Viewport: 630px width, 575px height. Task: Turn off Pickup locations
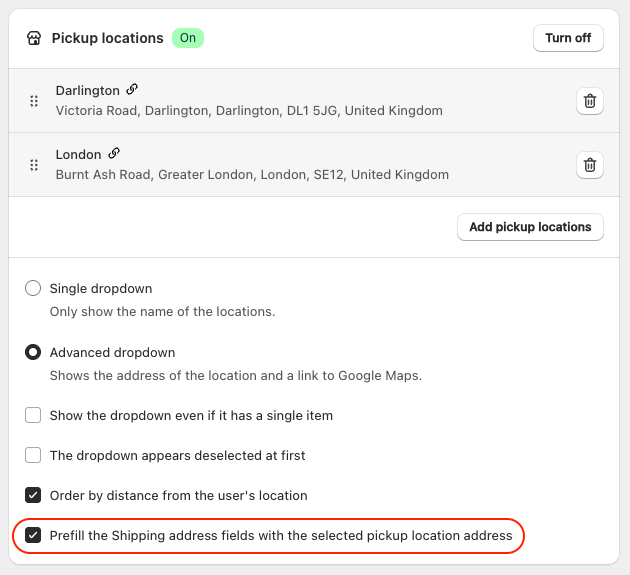pos(568,39)
